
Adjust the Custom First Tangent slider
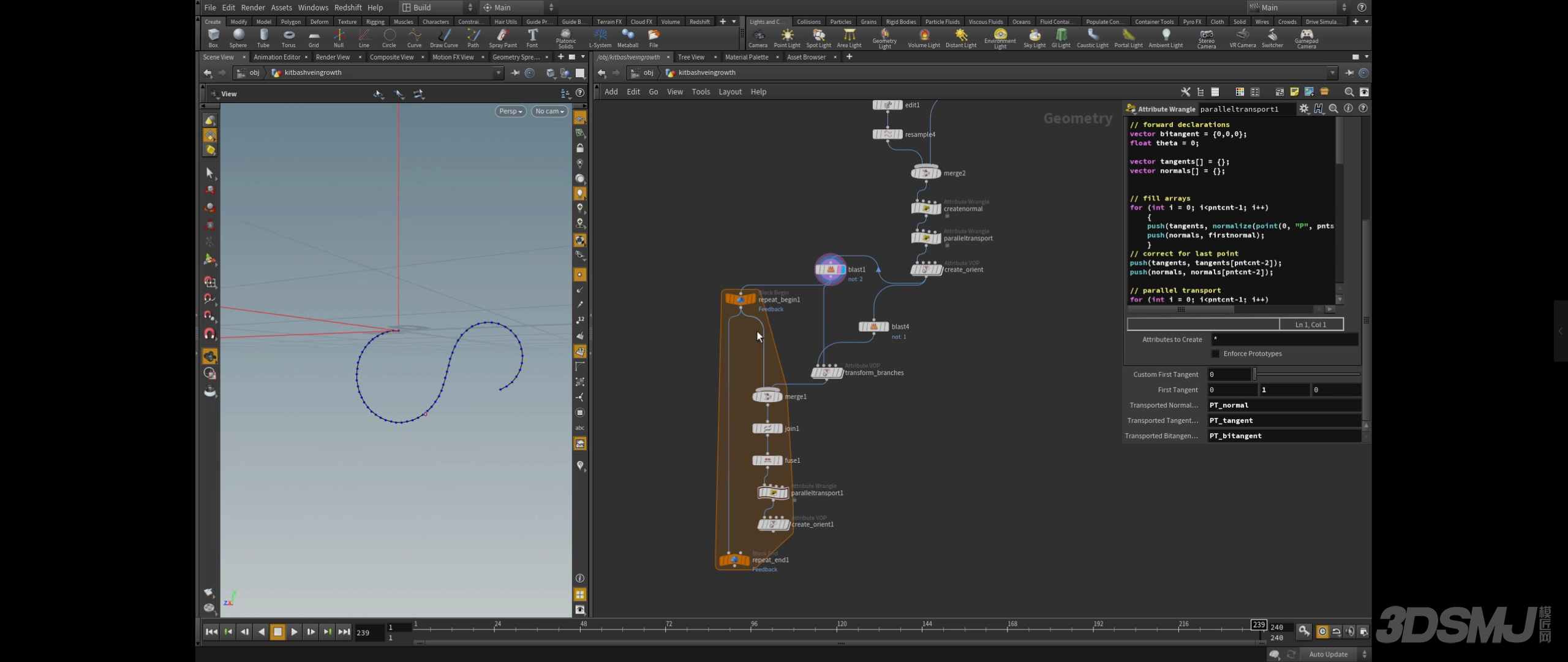click(1306, 374)
